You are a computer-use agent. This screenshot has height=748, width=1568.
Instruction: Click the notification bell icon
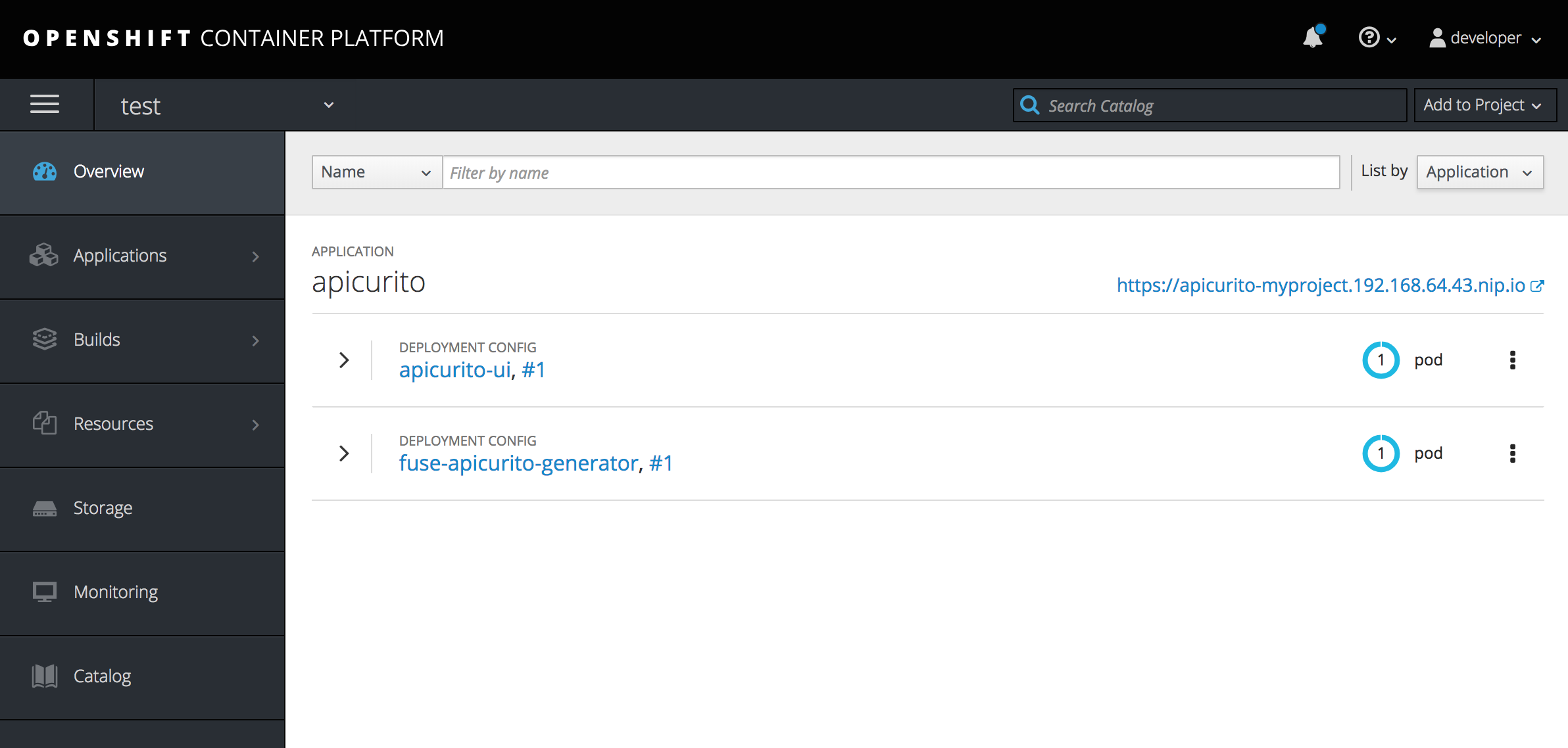pyautogui.click(x=1312, y=37)
